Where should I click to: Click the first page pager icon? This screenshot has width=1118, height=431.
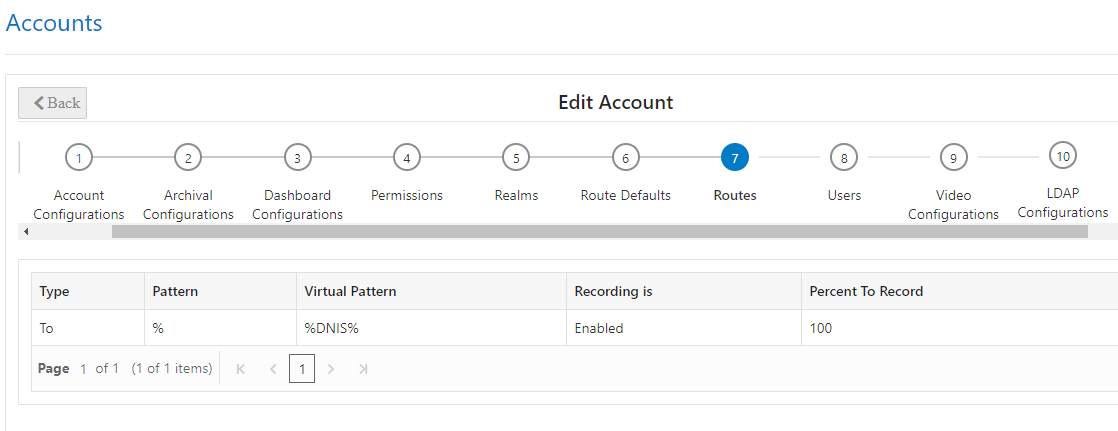(240, 369)
